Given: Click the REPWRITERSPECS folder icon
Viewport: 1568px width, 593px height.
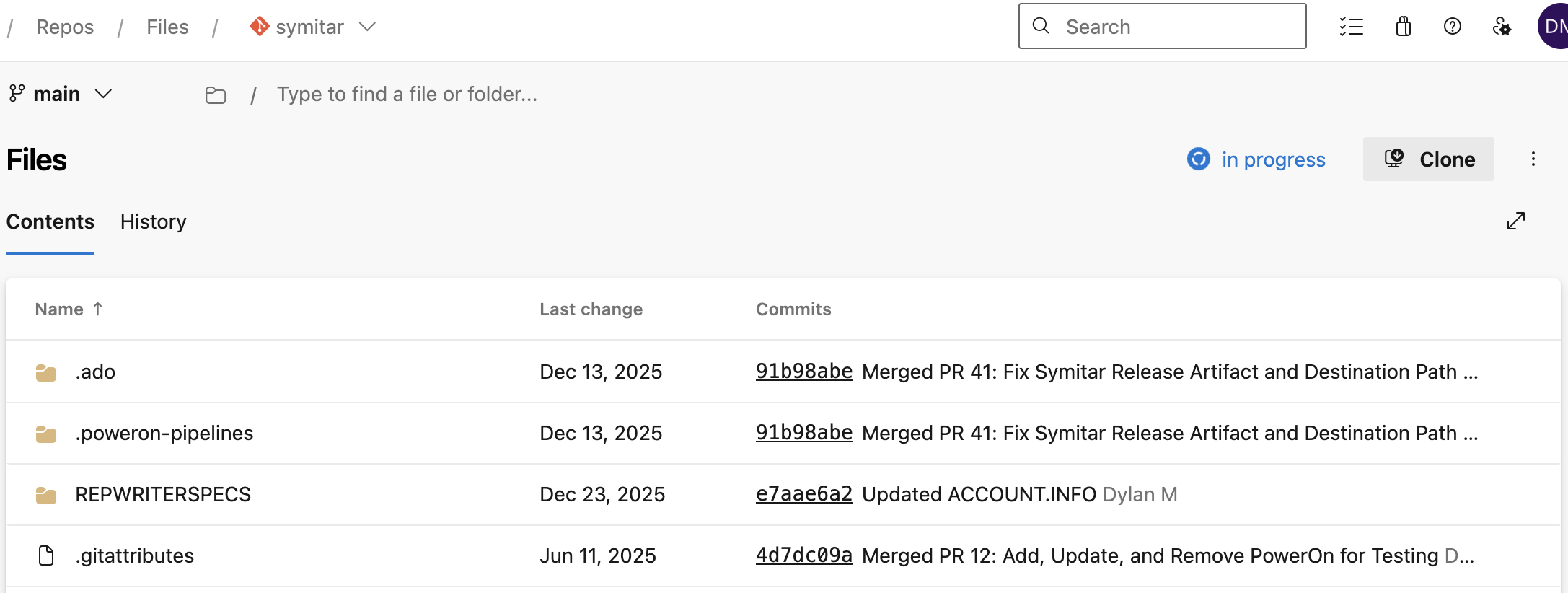Looking at the screenshot, I should [x=46, y=495].
